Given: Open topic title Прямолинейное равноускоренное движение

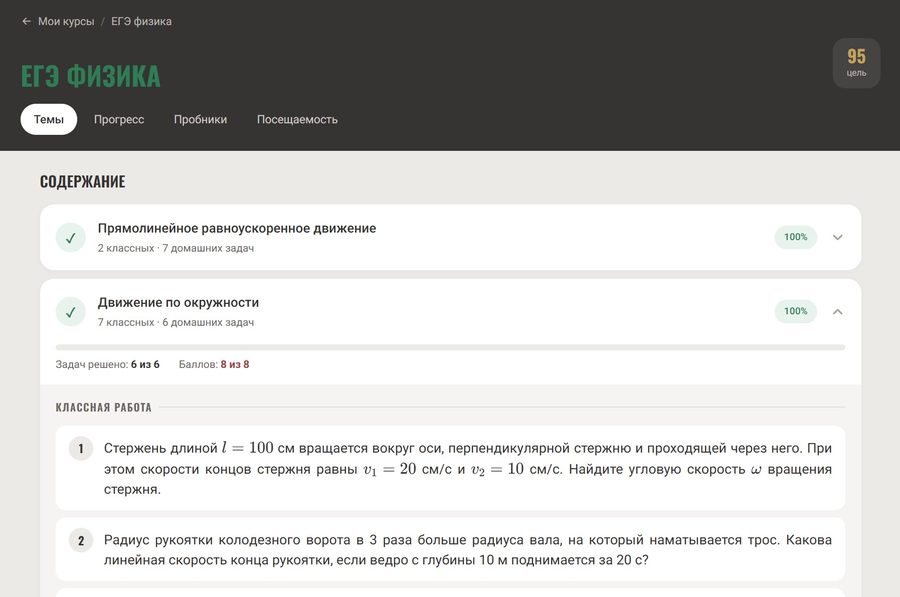Looking at the screenshot, I should pyautogui.click(x=236, y=228).
